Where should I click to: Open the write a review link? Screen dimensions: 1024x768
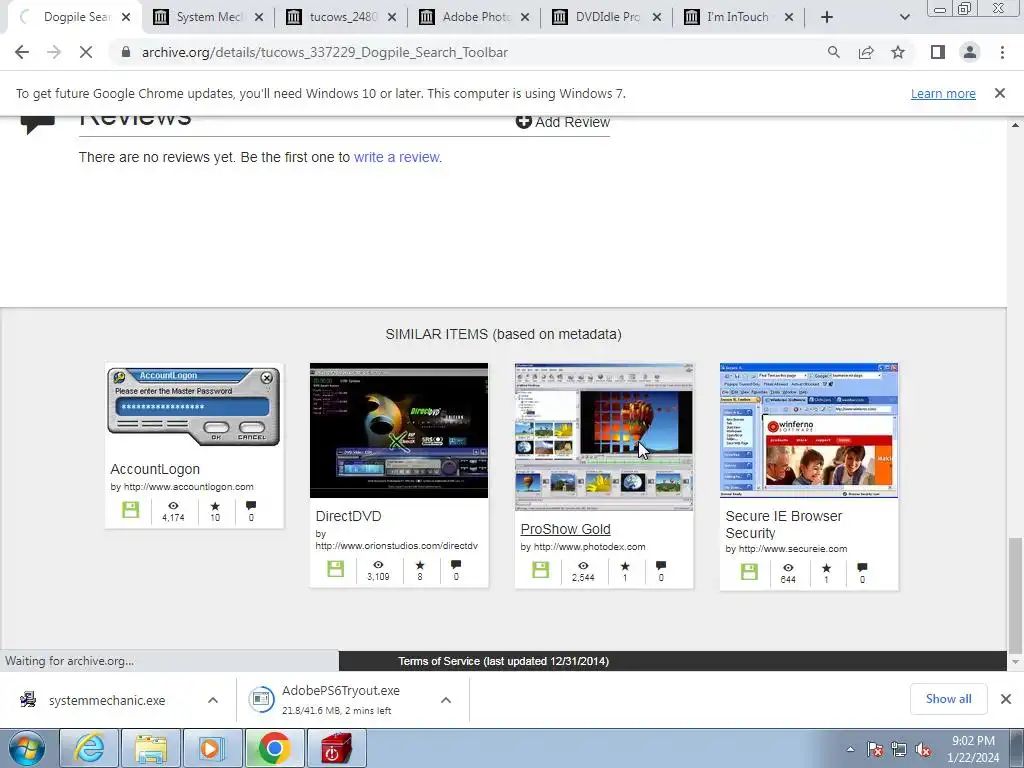397,157
